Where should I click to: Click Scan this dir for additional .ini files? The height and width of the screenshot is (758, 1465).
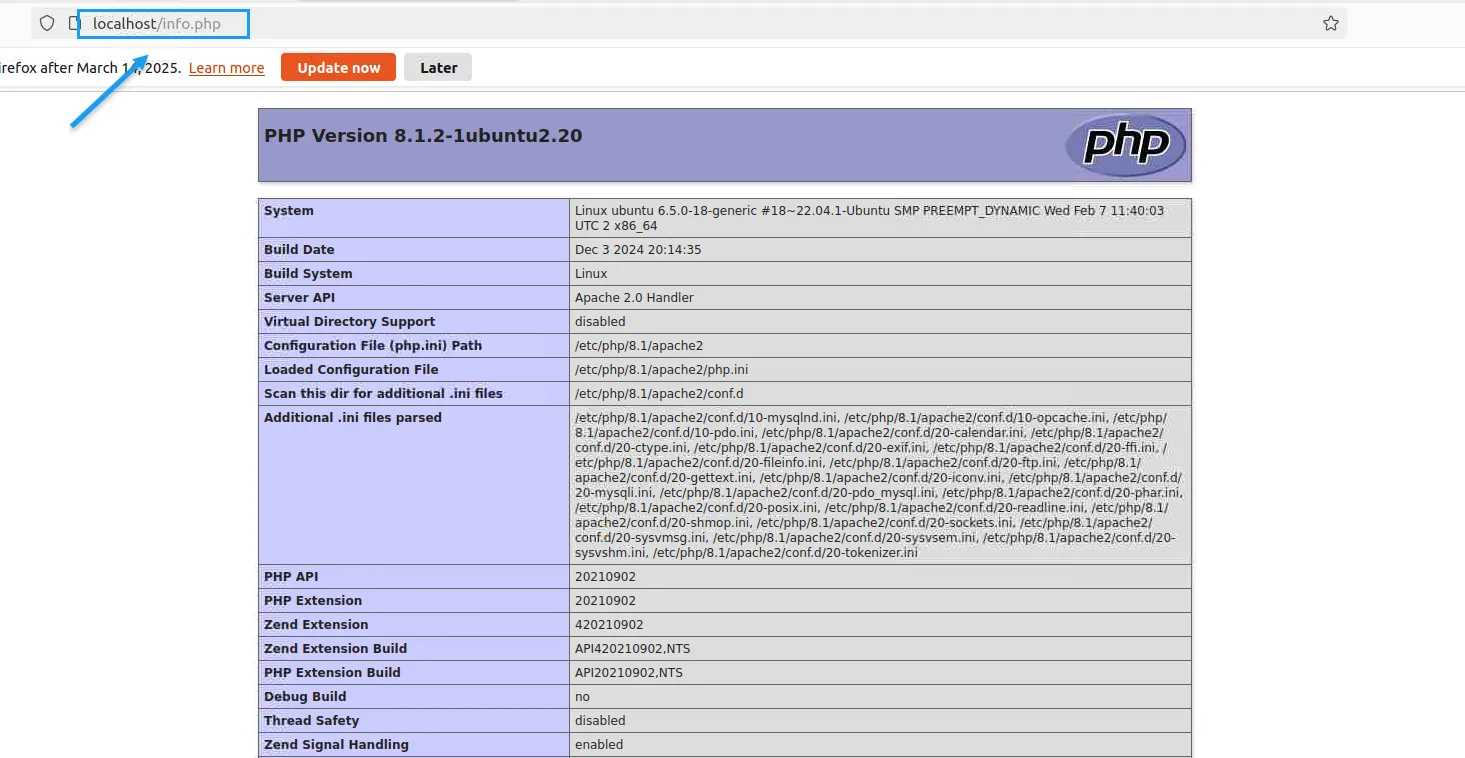383,394
